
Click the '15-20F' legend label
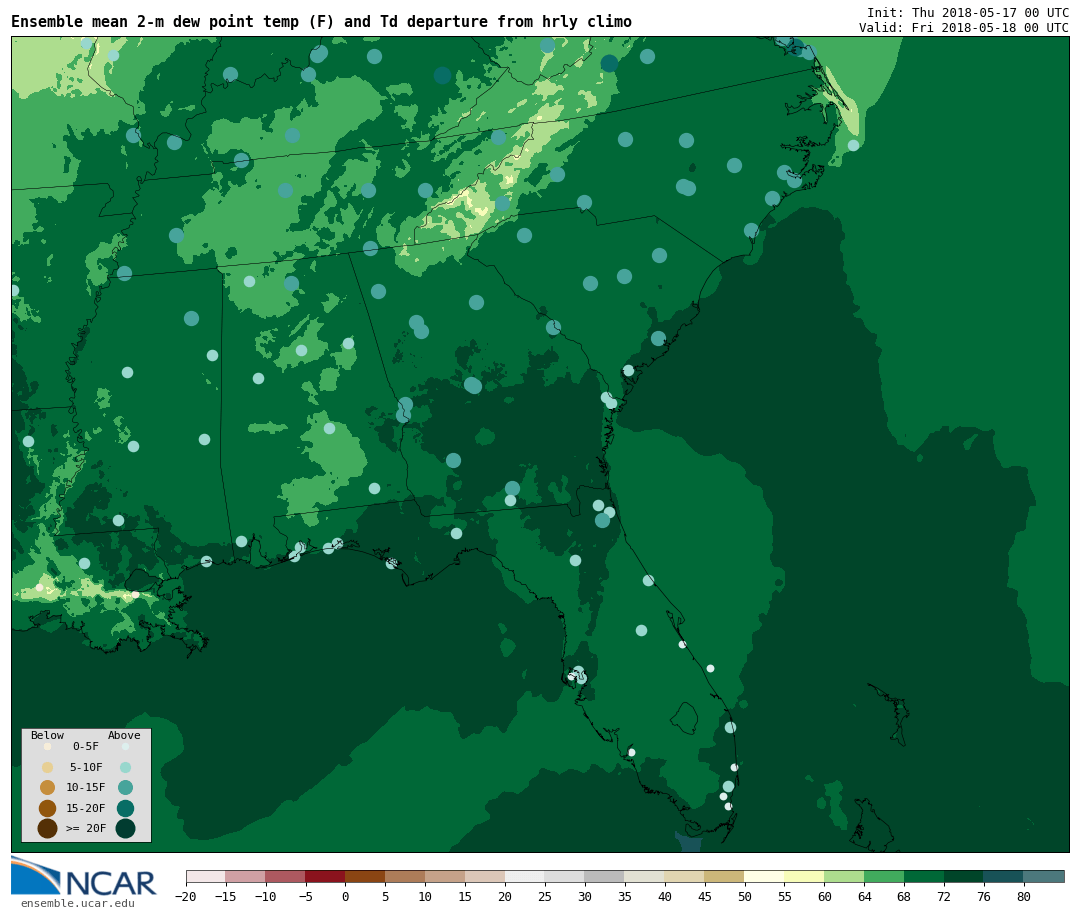click(86, 808)
